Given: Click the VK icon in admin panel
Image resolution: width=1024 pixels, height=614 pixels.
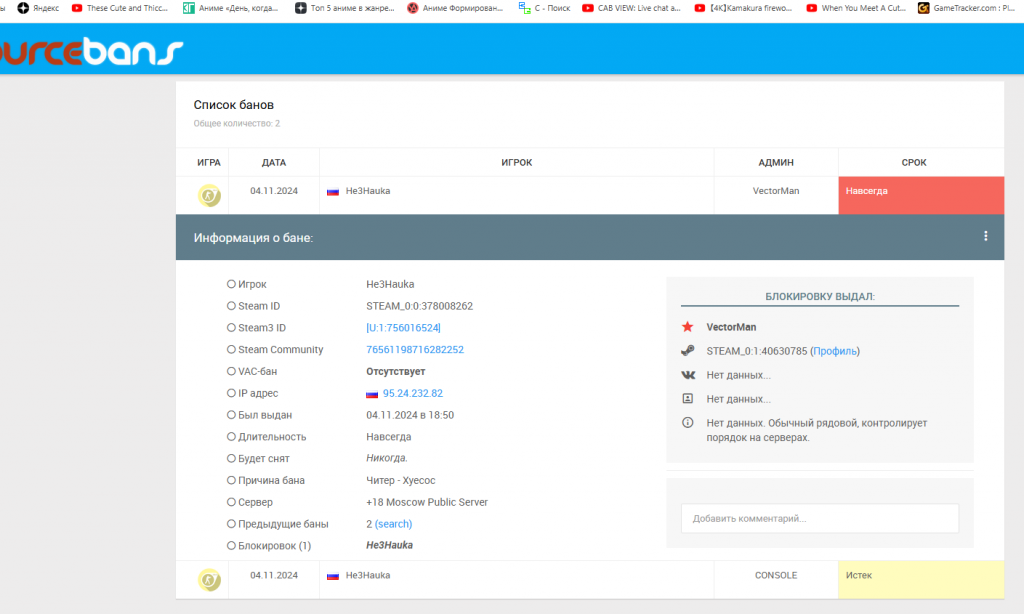Looking at the screenshot, I should [687, 375].
